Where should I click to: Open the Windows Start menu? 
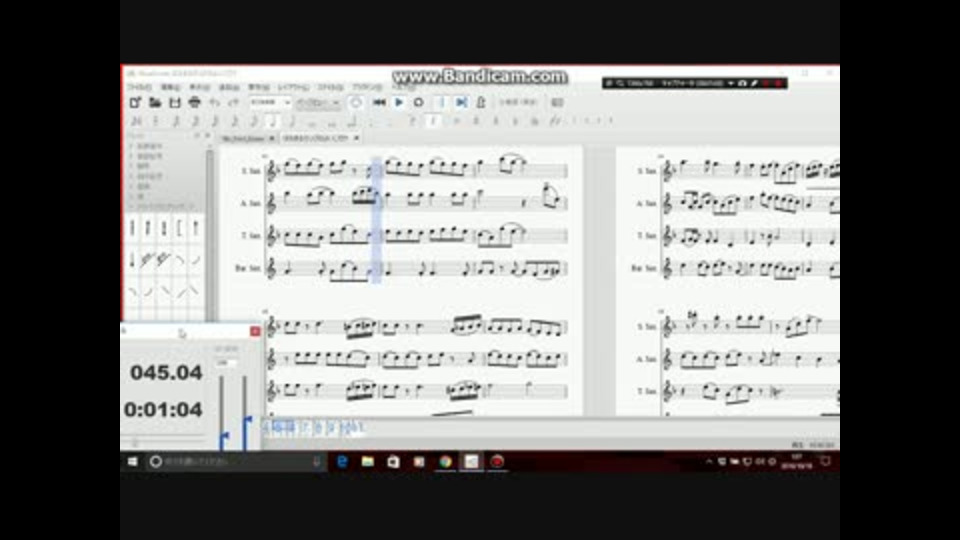[x=133, y=462]
